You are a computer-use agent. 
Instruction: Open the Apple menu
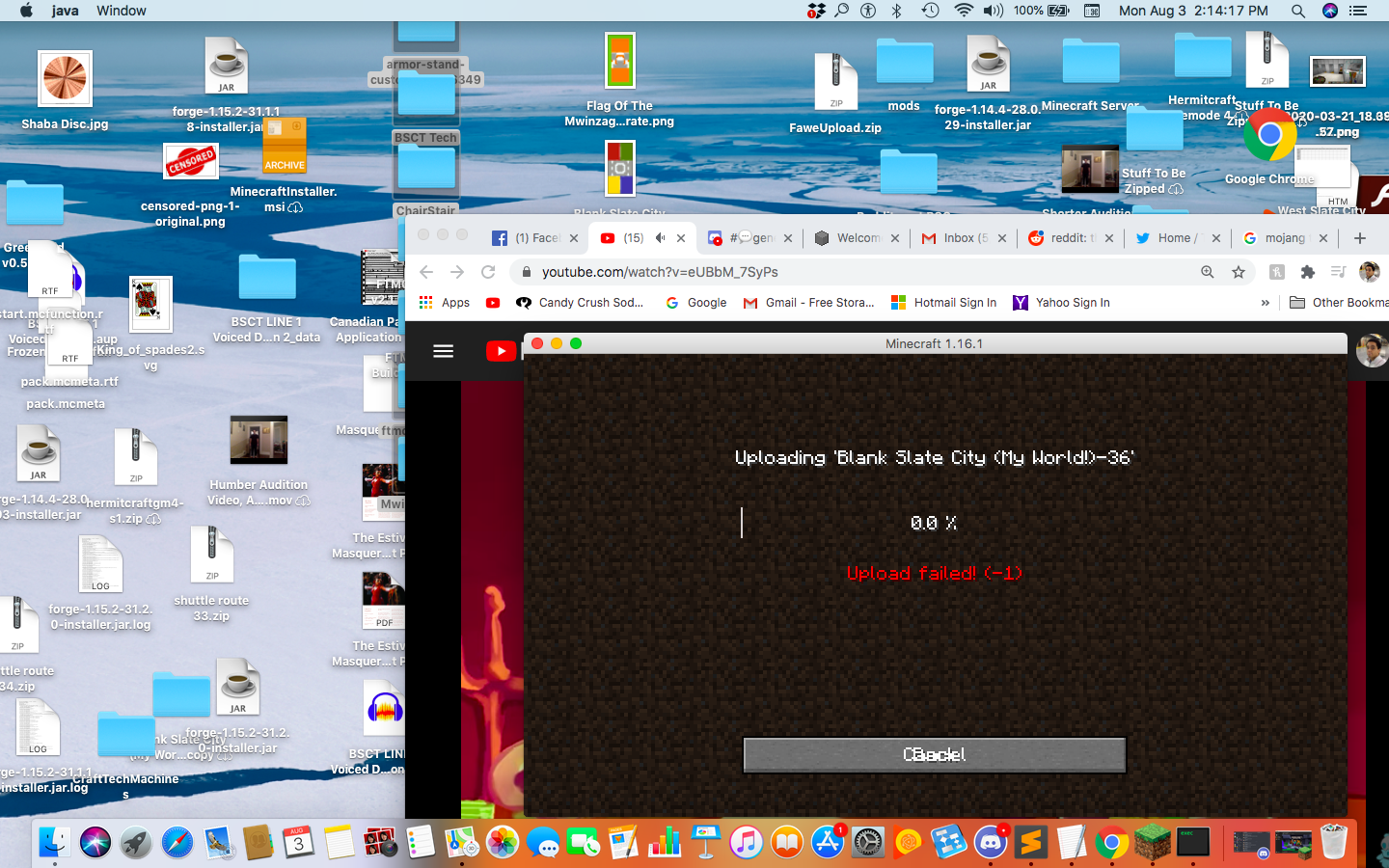(x=26, y=11)
